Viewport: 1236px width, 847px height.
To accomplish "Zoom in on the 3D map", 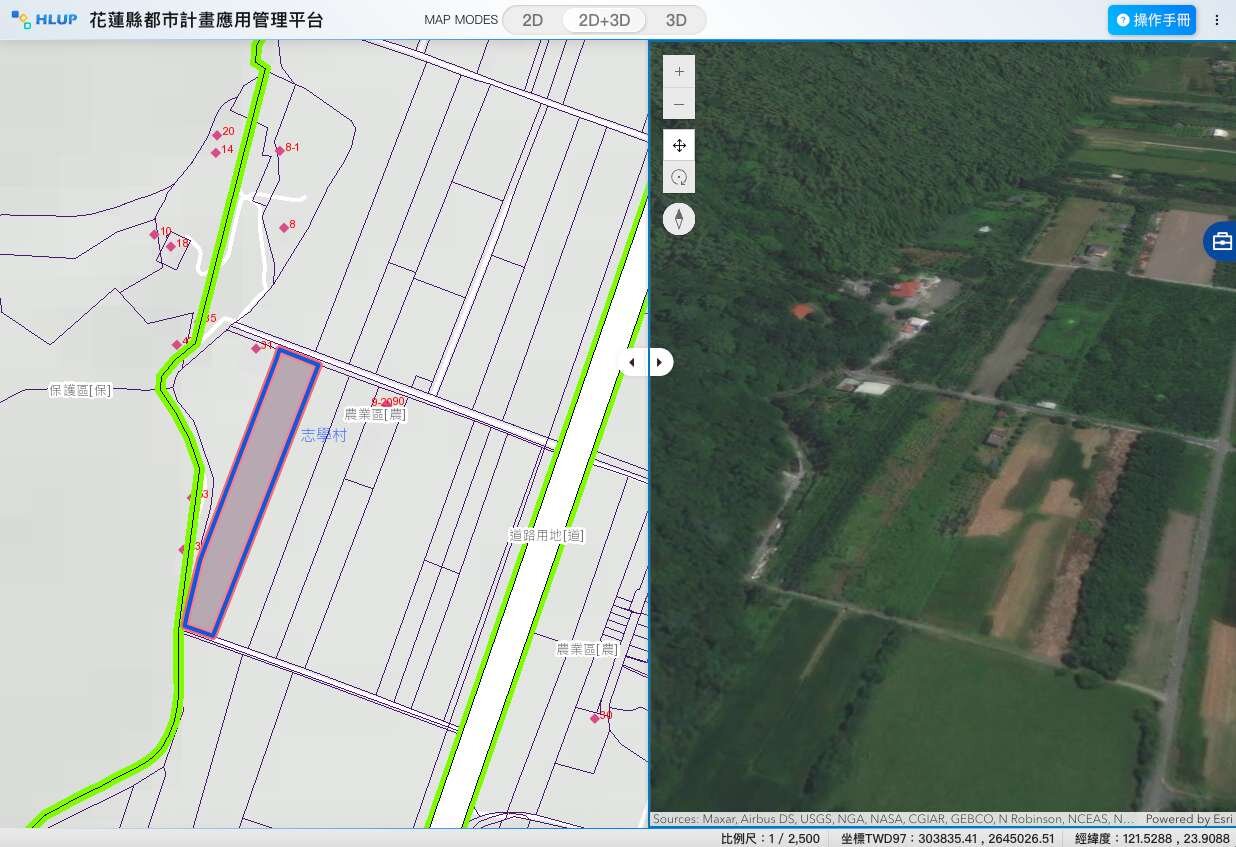I will click(679, 72).
